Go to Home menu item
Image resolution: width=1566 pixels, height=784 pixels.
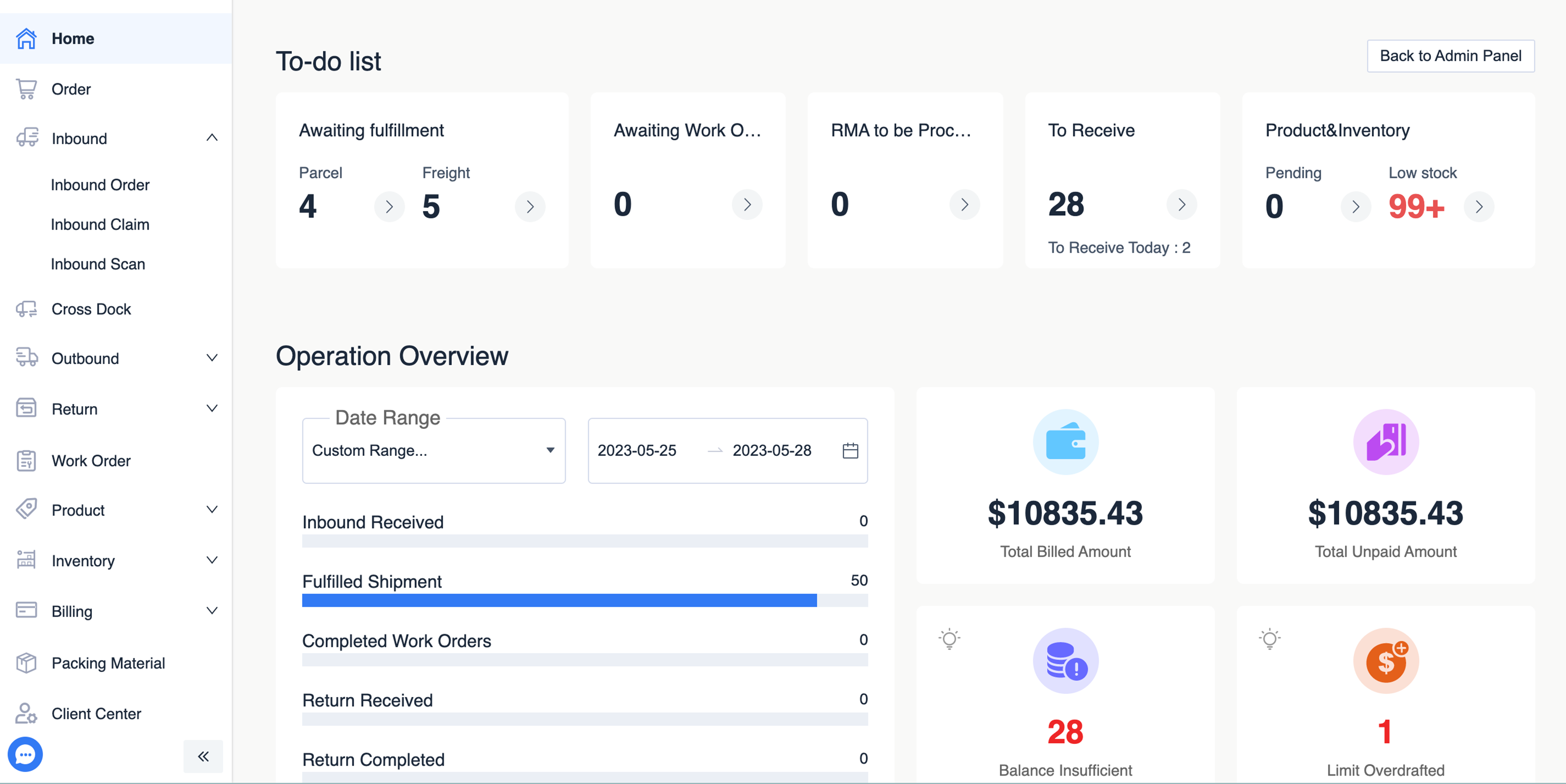point(116,39)
